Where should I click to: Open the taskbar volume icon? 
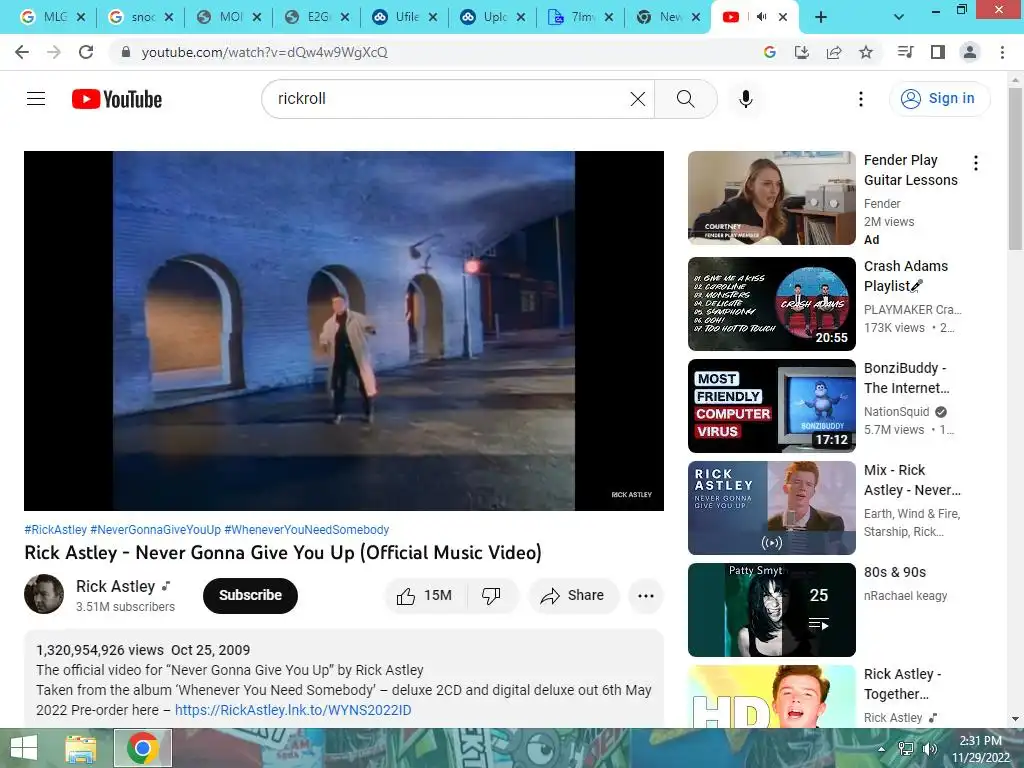pyautogui.click(x=929, y=748)
